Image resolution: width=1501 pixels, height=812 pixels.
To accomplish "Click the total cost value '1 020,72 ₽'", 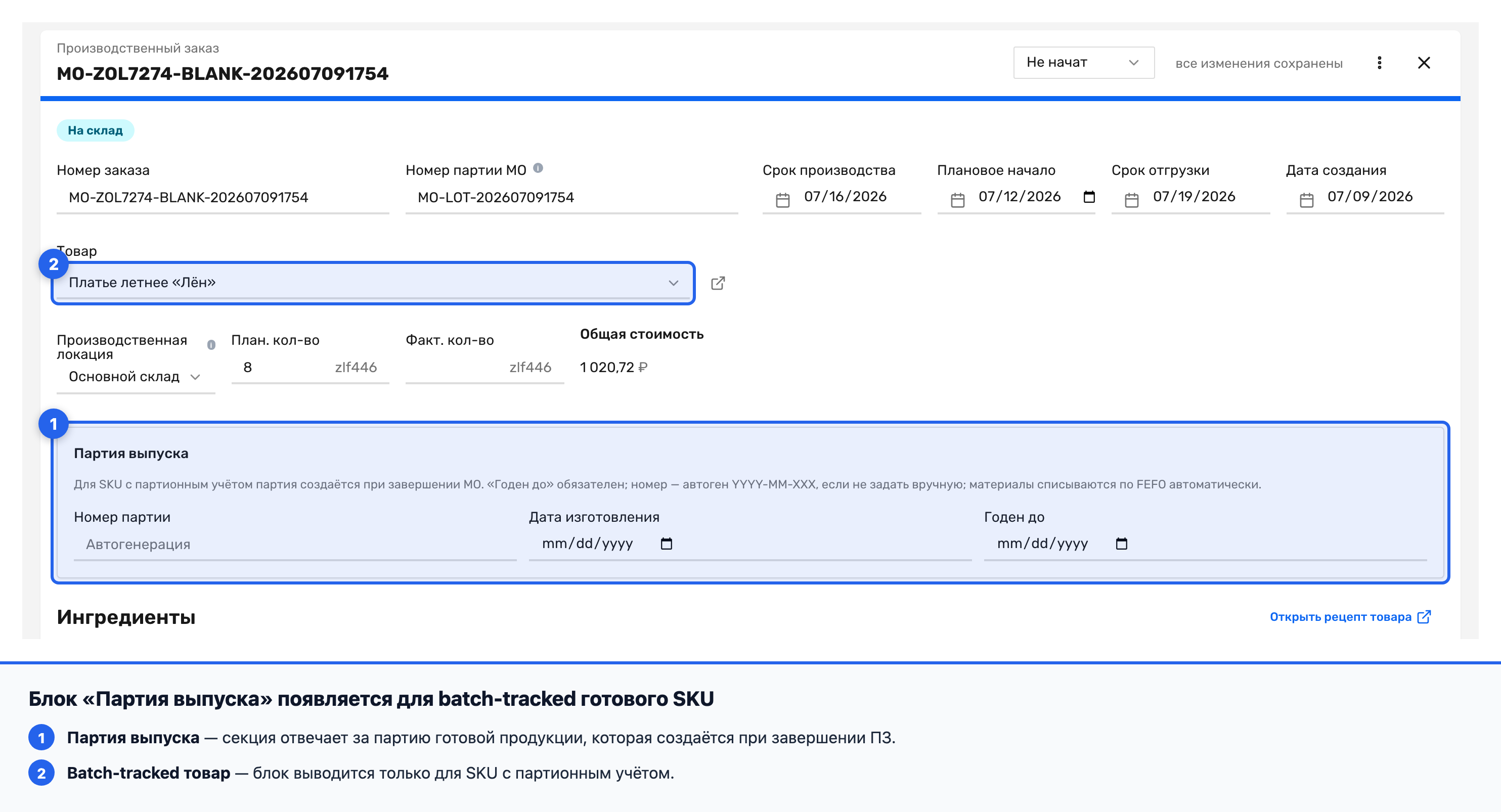I will 613,368.
